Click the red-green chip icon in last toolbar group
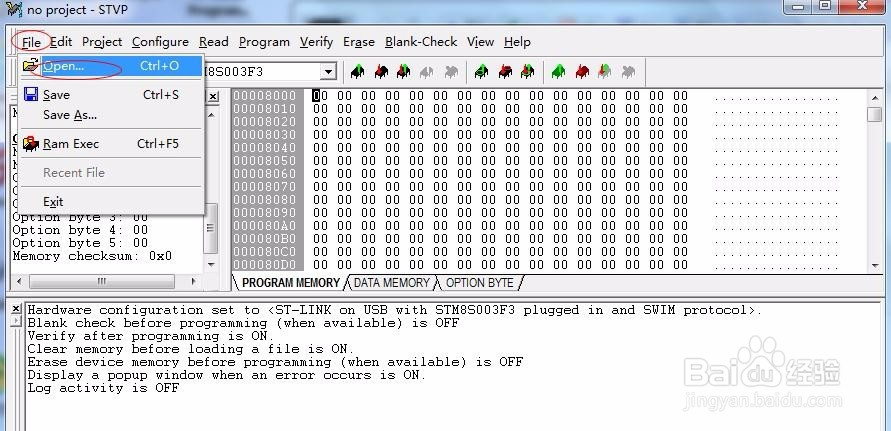Image resolution: width=891 pixels, height=431 pixels. click(605, 72)
